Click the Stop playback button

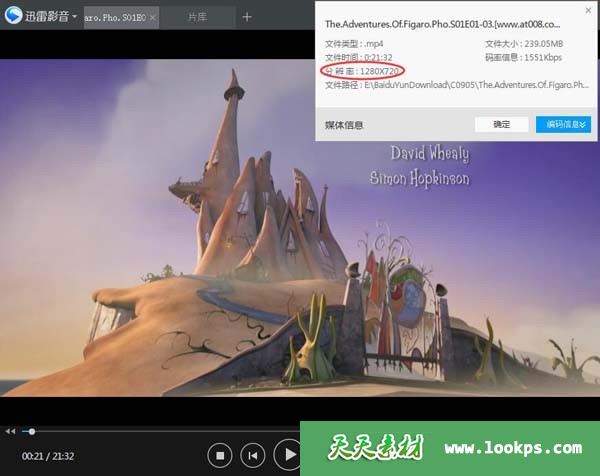pyautogui.click(x=221, y=455)
